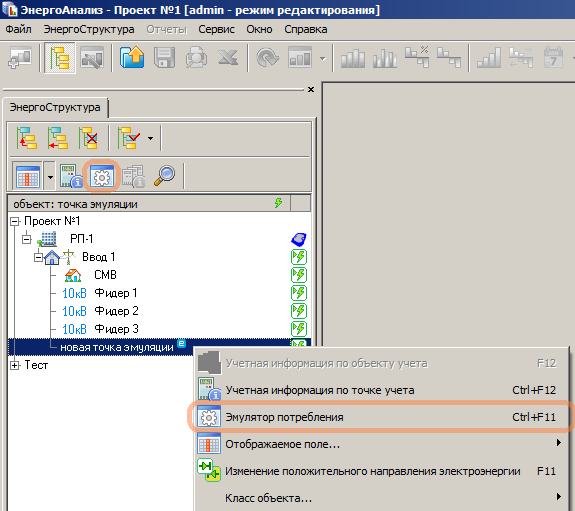
Task: Click the open project folder icon
Action: 132,58
